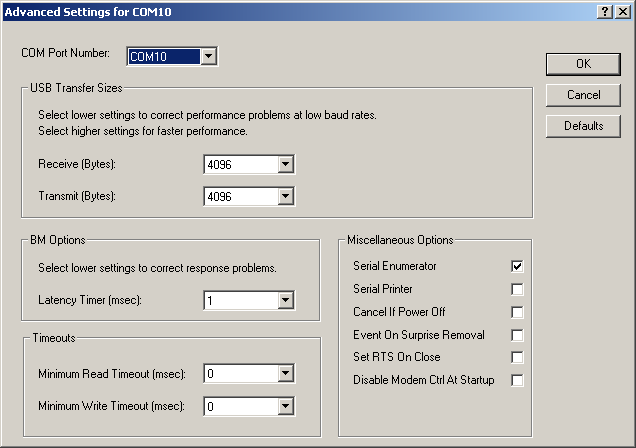This screenshot has width=636, height=448.
Task: Check Disable Modem Ctrl At Startup
Action: tap(517, 380)
